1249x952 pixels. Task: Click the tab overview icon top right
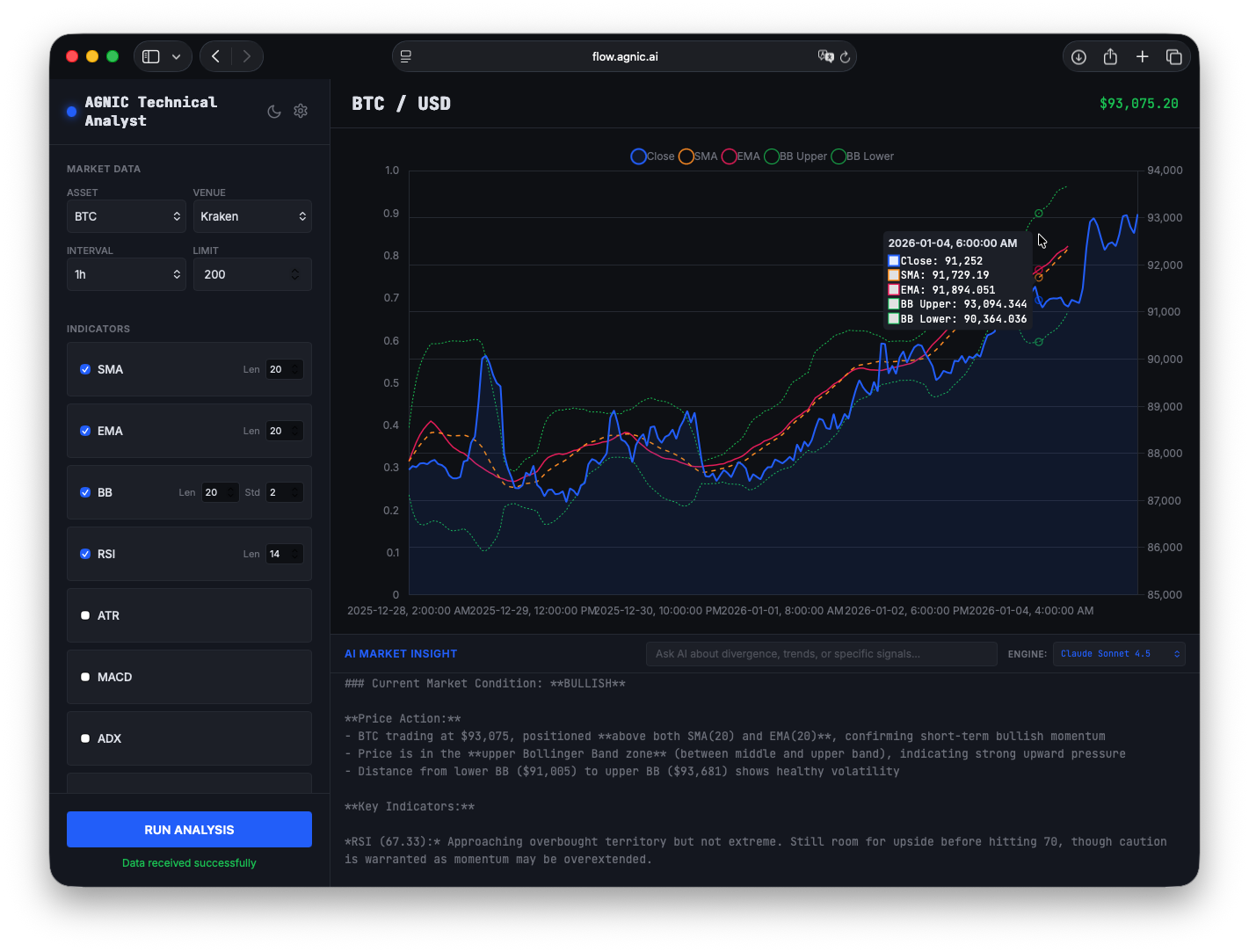pos(1174,56)
